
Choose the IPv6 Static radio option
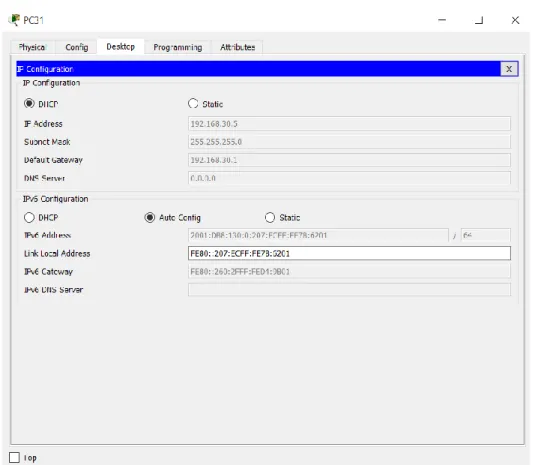coord(270,217)
